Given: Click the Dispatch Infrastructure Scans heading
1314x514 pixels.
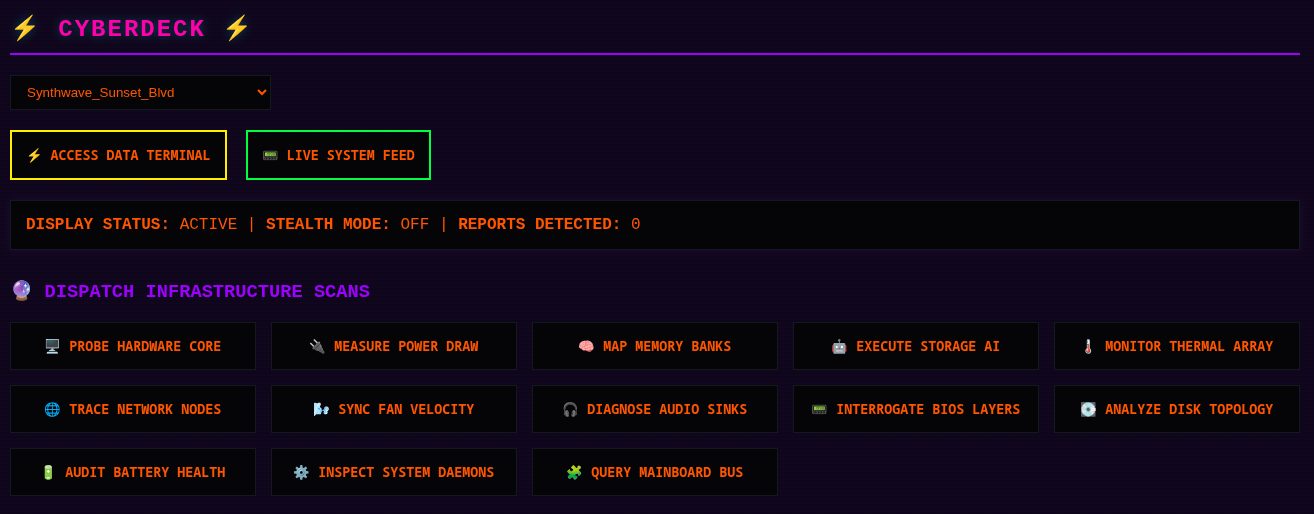Looking at the screenshot, I should [207, 292].
